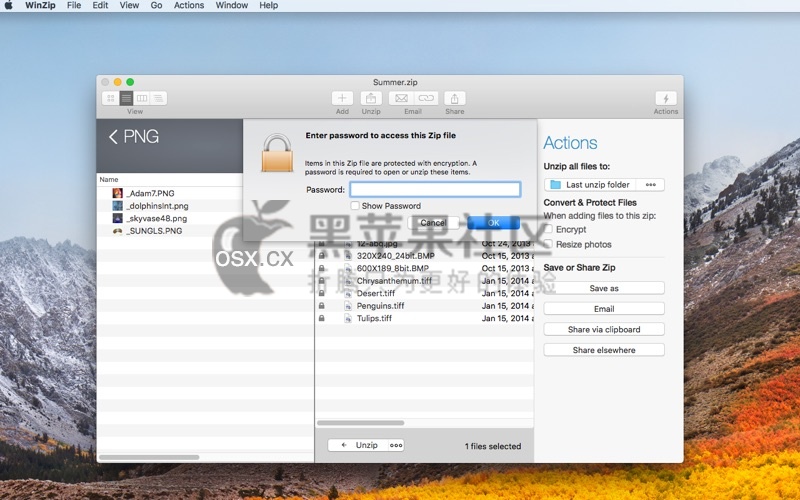Switch to list view mode
This screenshot has width=800, height=500.
(x=127, y=98)
